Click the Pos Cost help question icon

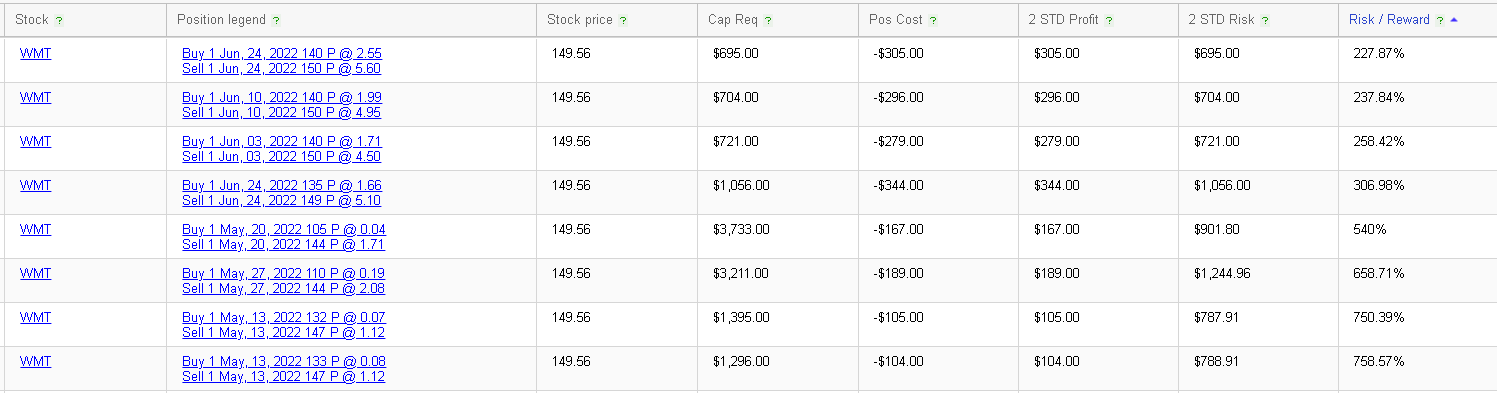933,20
